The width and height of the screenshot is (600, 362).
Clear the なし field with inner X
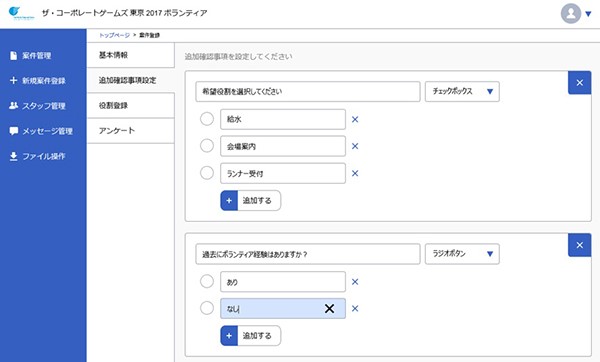329,308
